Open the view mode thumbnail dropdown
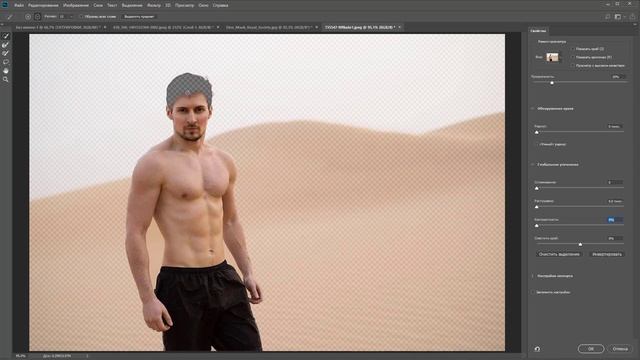Viewport: 640px width, 360px height. click(x=553, y=57)
